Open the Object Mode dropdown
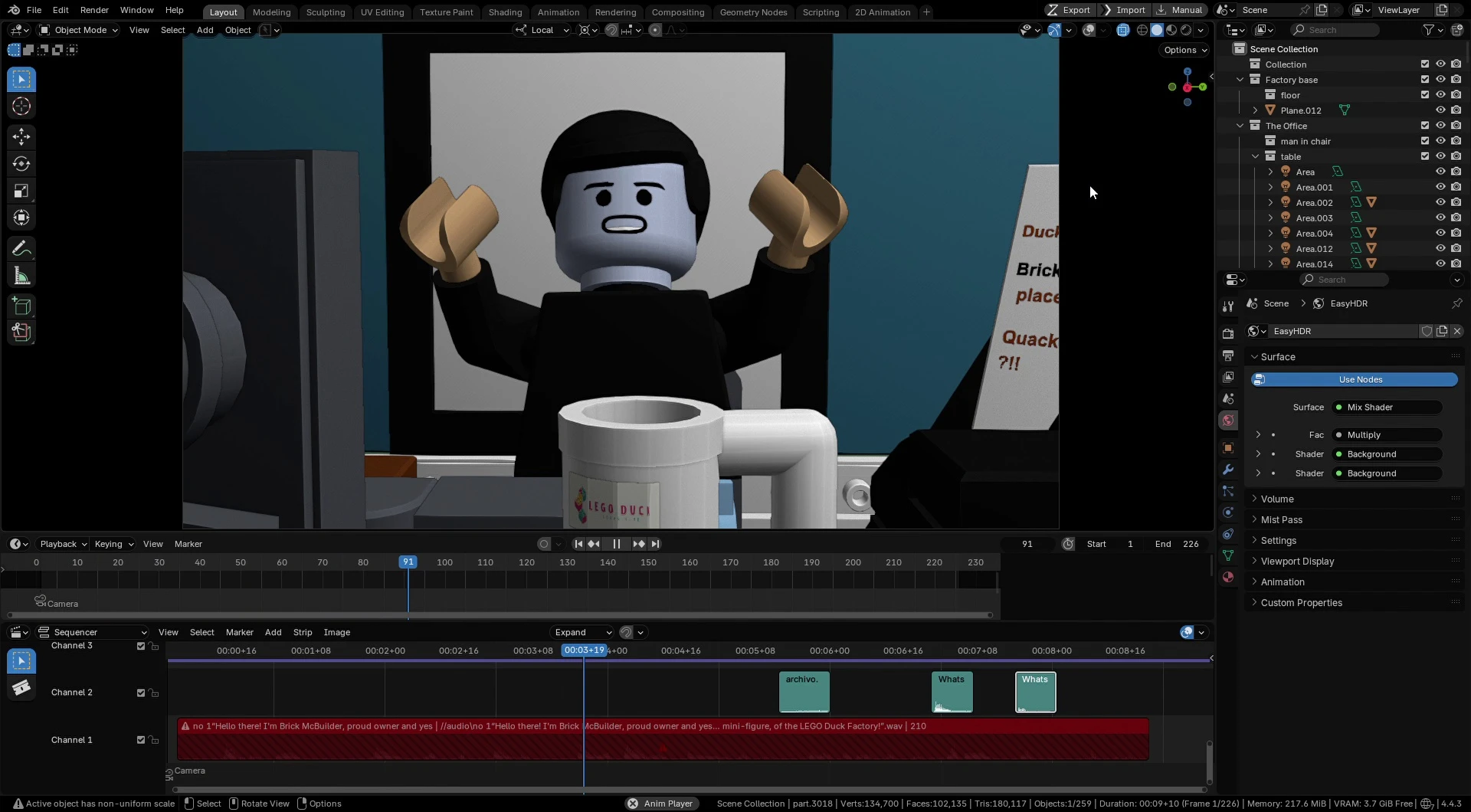Screen dimensions: 1471x812 pyautogui.click(x=79, y=30)
